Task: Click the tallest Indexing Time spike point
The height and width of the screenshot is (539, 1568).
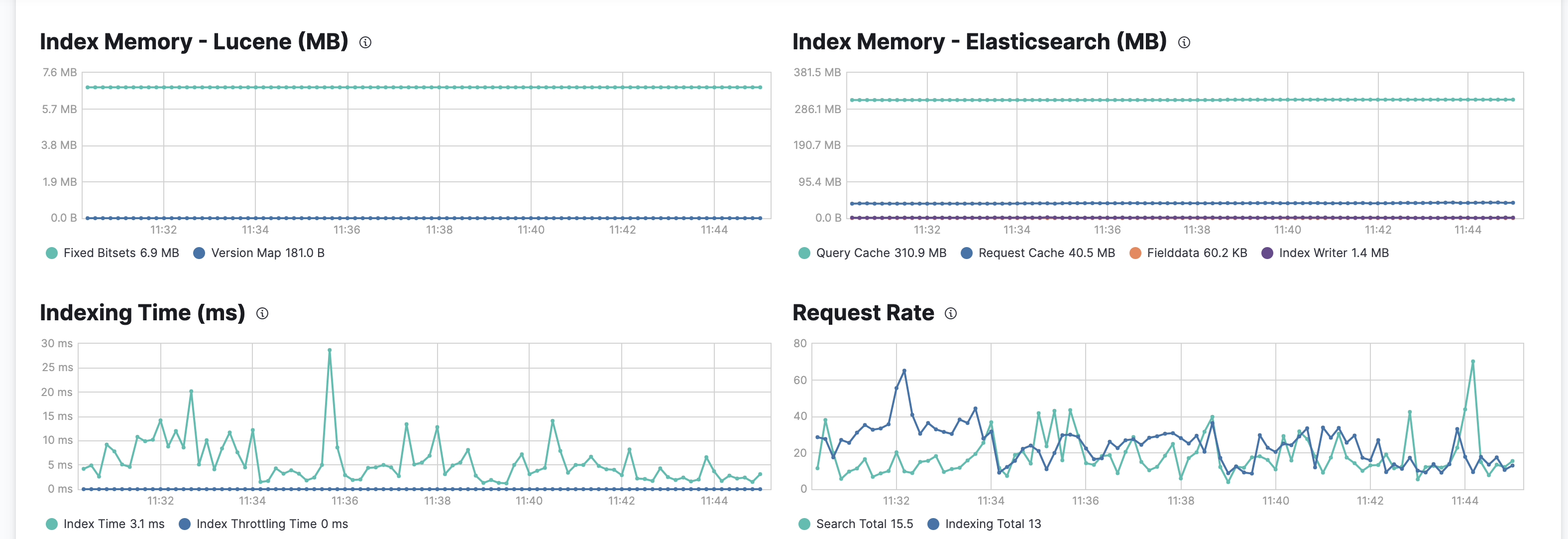Action: (330, 351)
